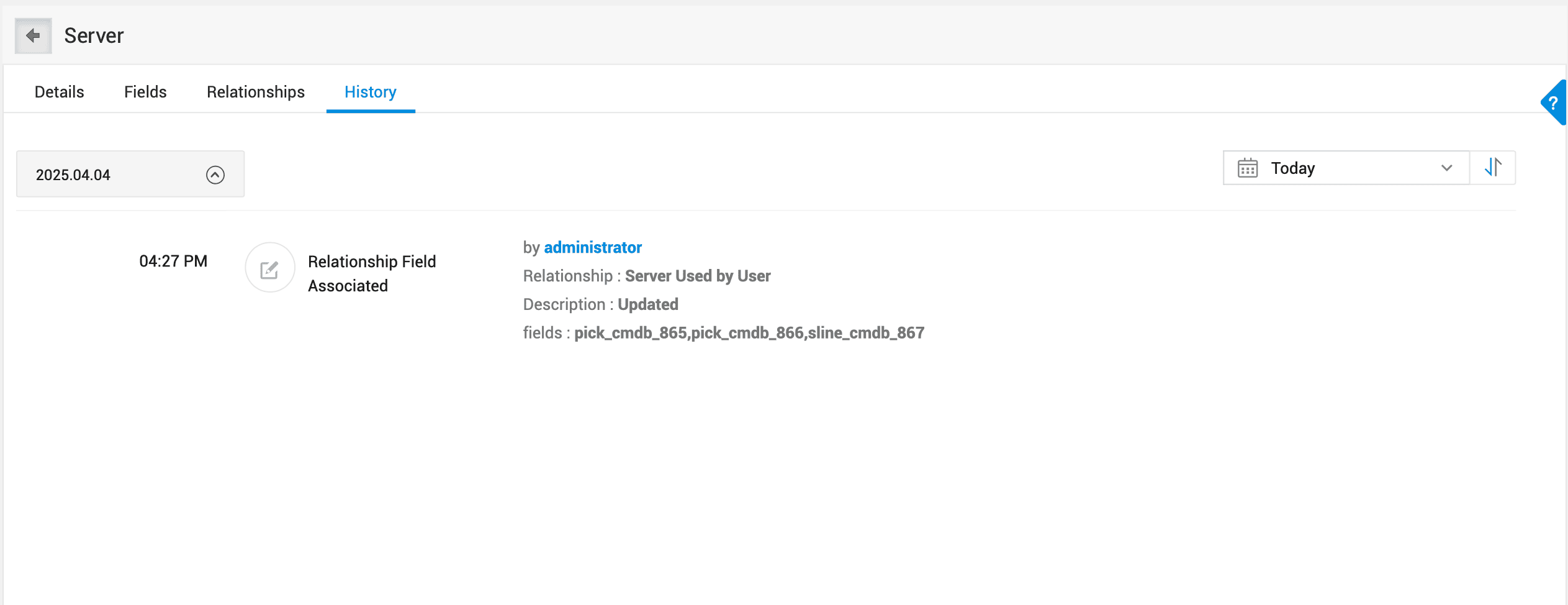Viewport: 1568px width, 605px height.
Task: Click the Server page title
Action: [94, 36]
